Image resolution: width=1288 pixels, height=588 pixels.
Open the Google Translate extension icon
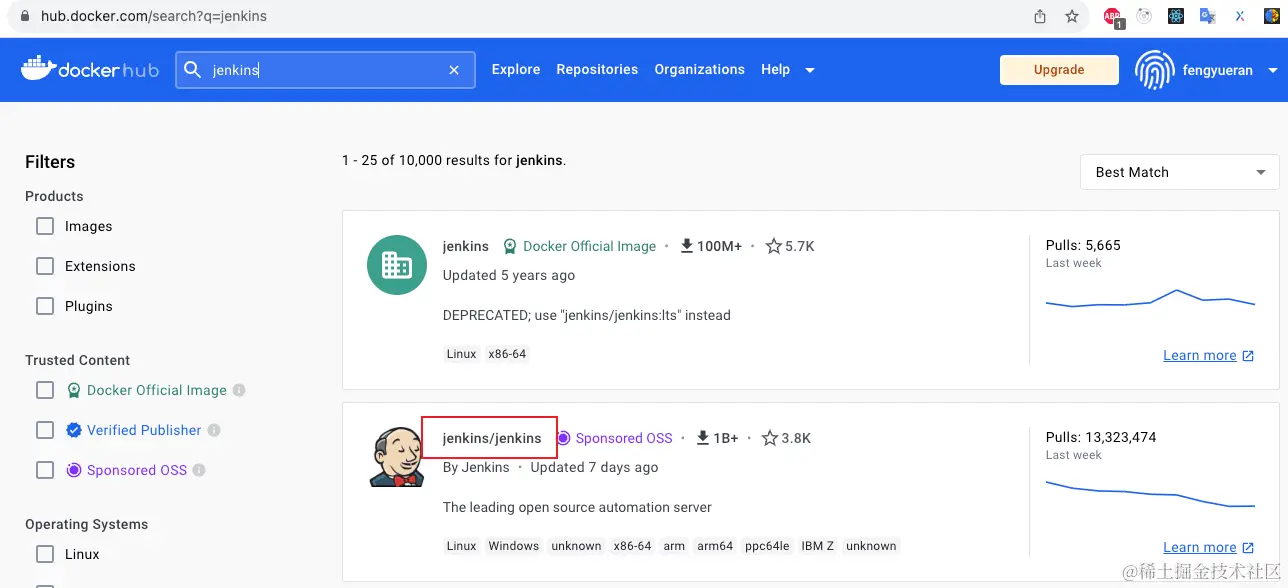click(x=1207, y=16)
